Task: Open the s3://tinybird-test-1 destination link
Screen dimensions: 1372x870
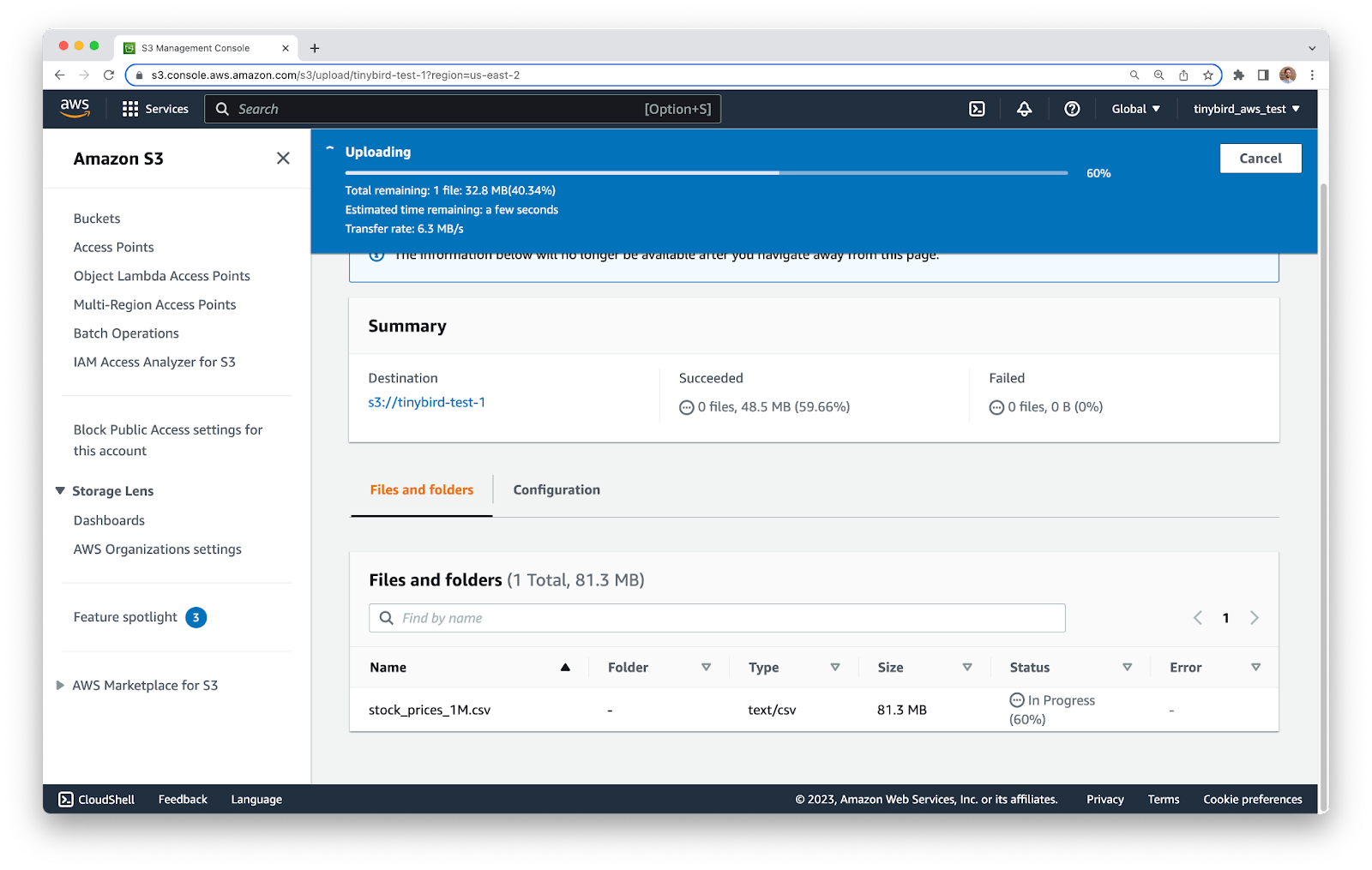Action: (x=426, y=402)
